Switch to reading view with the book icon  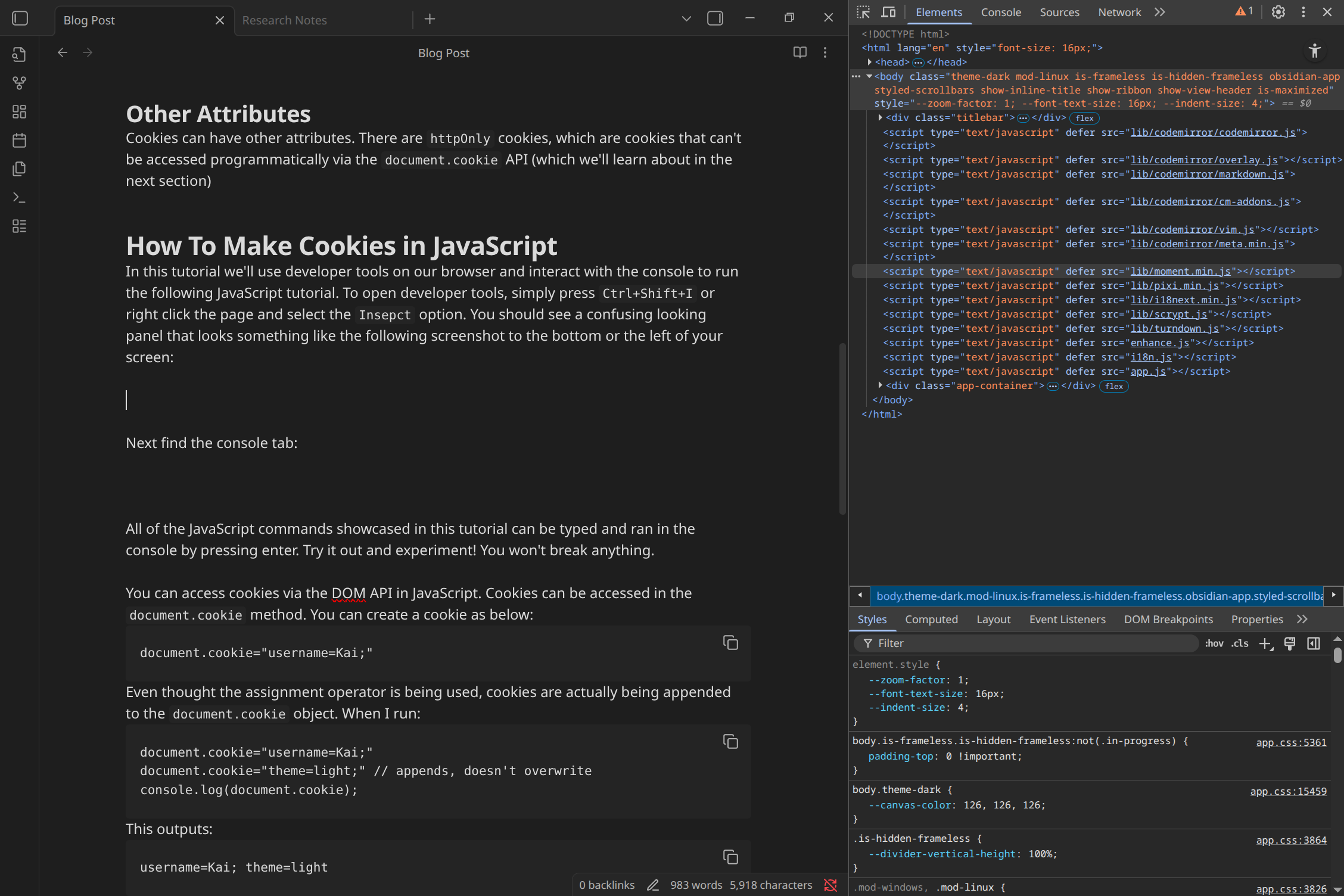coord(799,52)
